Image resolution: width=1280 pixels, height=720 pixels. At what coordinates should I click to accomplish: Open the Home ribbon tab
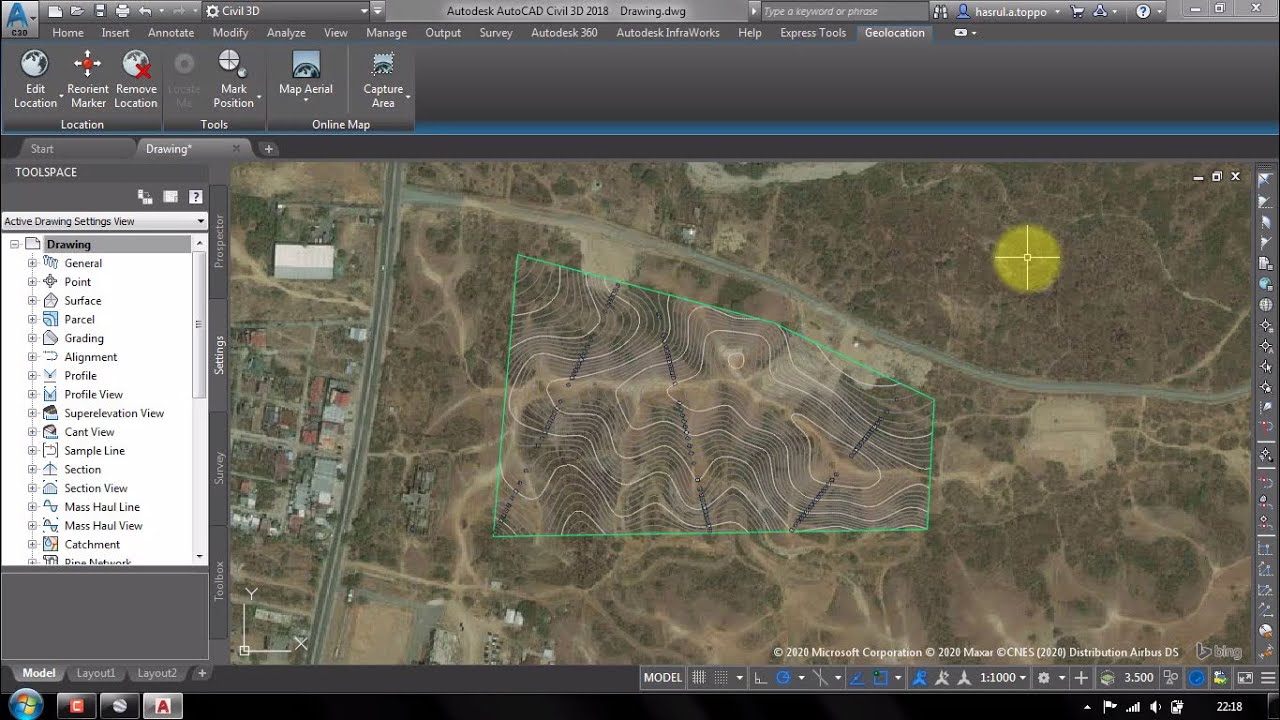coord(68,32)
